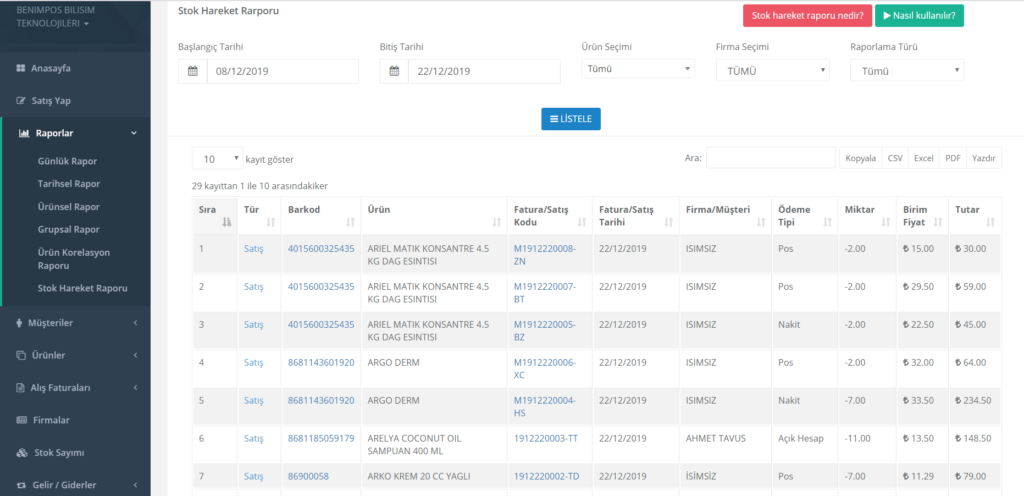The image size is (1024, 496).
Task: Sort by Tutar column icon
Action: [x=990, y=223]
